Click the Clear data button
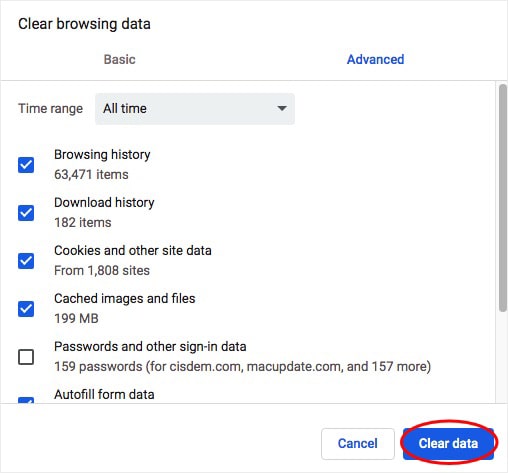The height and width of the screenshot is (473, 508). pyautogui.click(x=448, y=443)
